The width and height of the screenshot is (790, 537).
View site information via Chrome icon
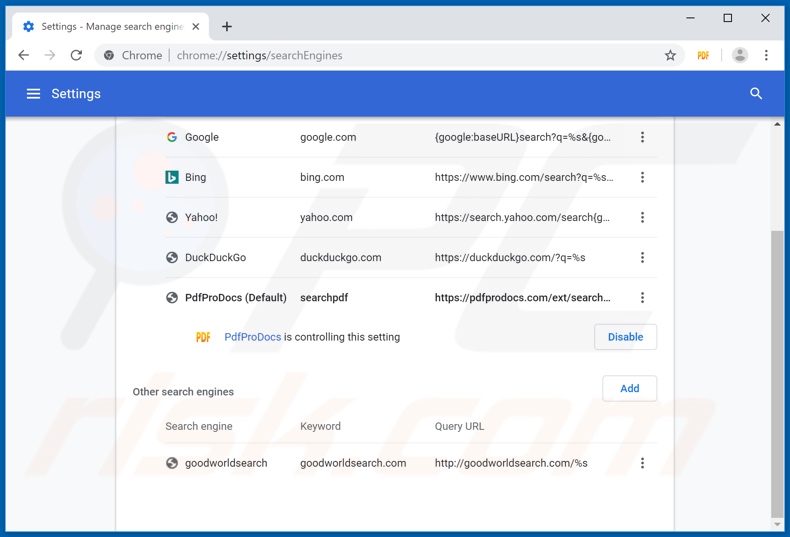click(x=109, y=55)
